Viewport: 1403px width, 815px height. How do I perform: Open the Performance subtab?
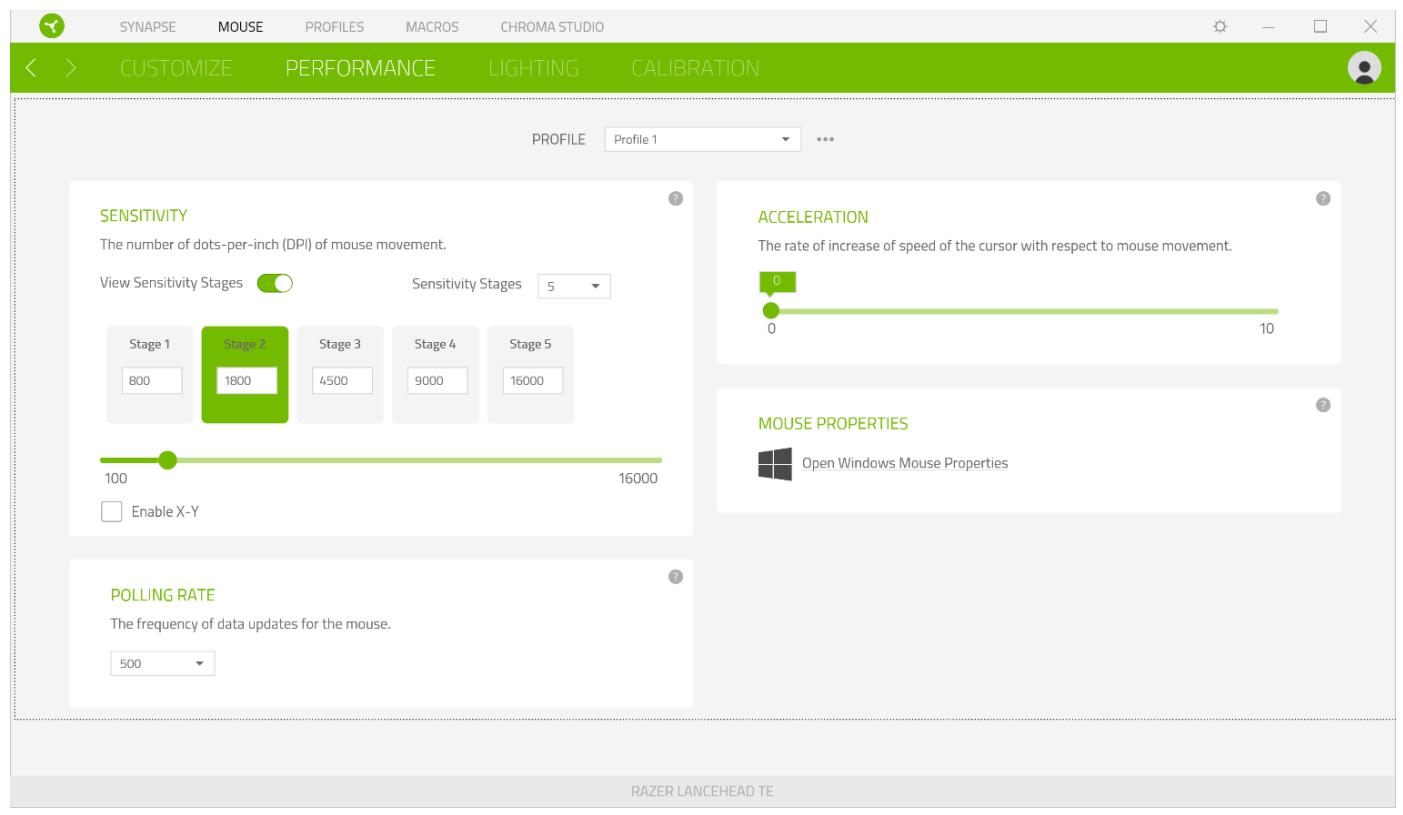pos(360,69)
